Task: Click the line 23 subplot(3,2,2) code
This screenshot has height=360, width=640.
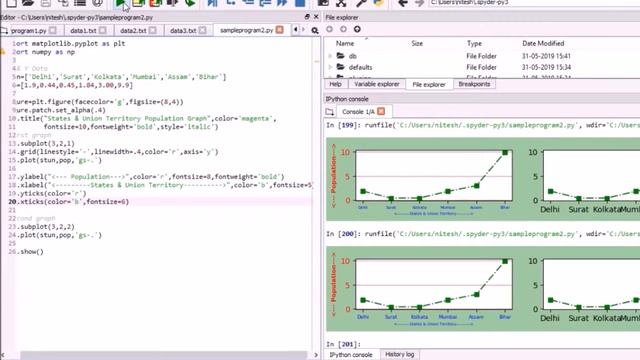Action: tap(47, 227)
